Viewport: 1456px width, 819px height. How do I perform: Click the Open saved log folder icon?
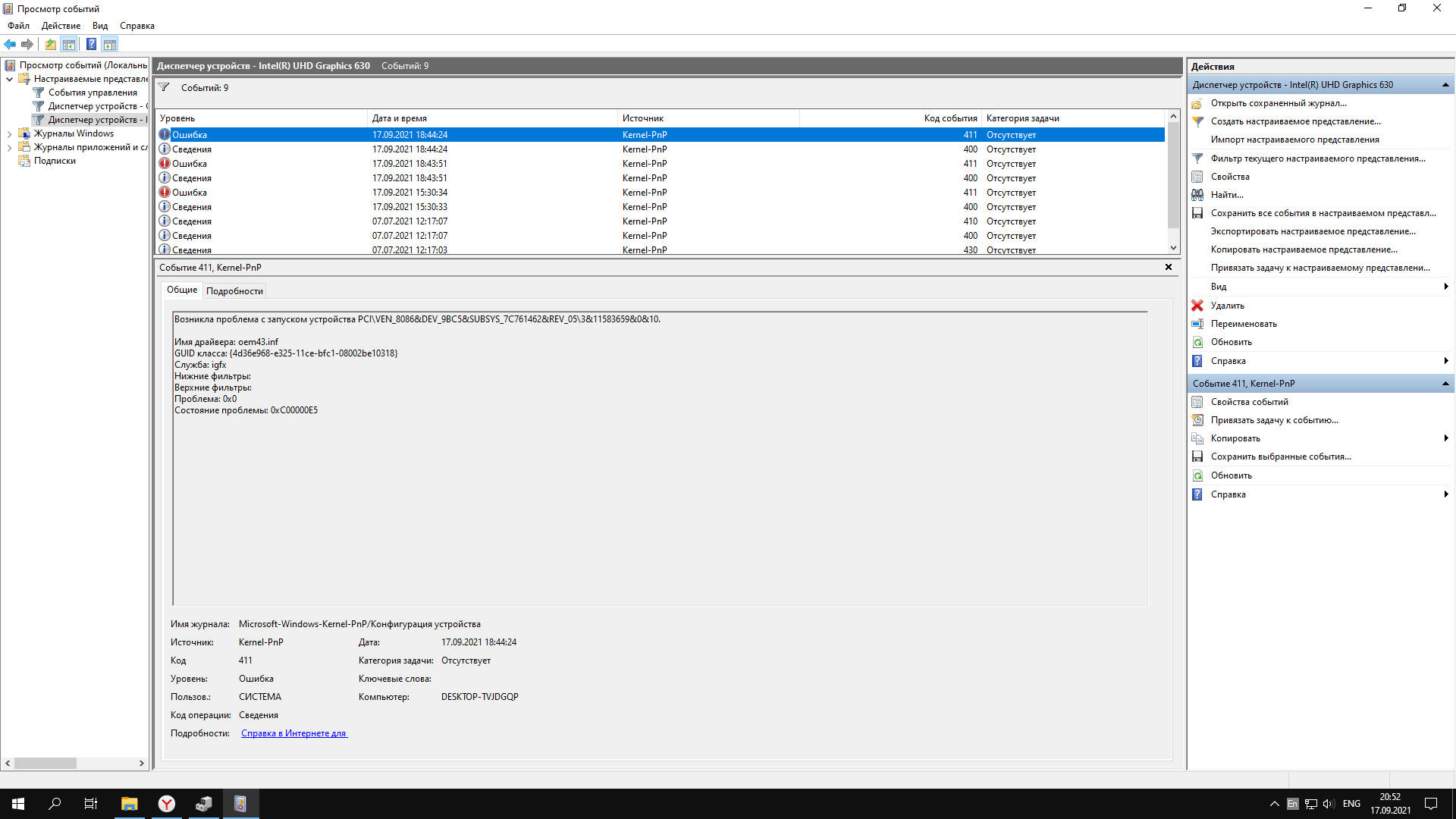point(1197,103)
